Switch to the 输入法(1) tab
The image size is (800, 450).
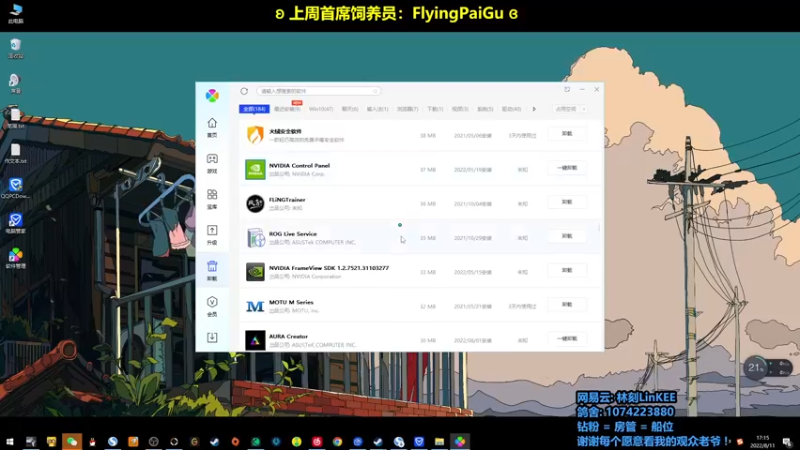pos(378,109)
